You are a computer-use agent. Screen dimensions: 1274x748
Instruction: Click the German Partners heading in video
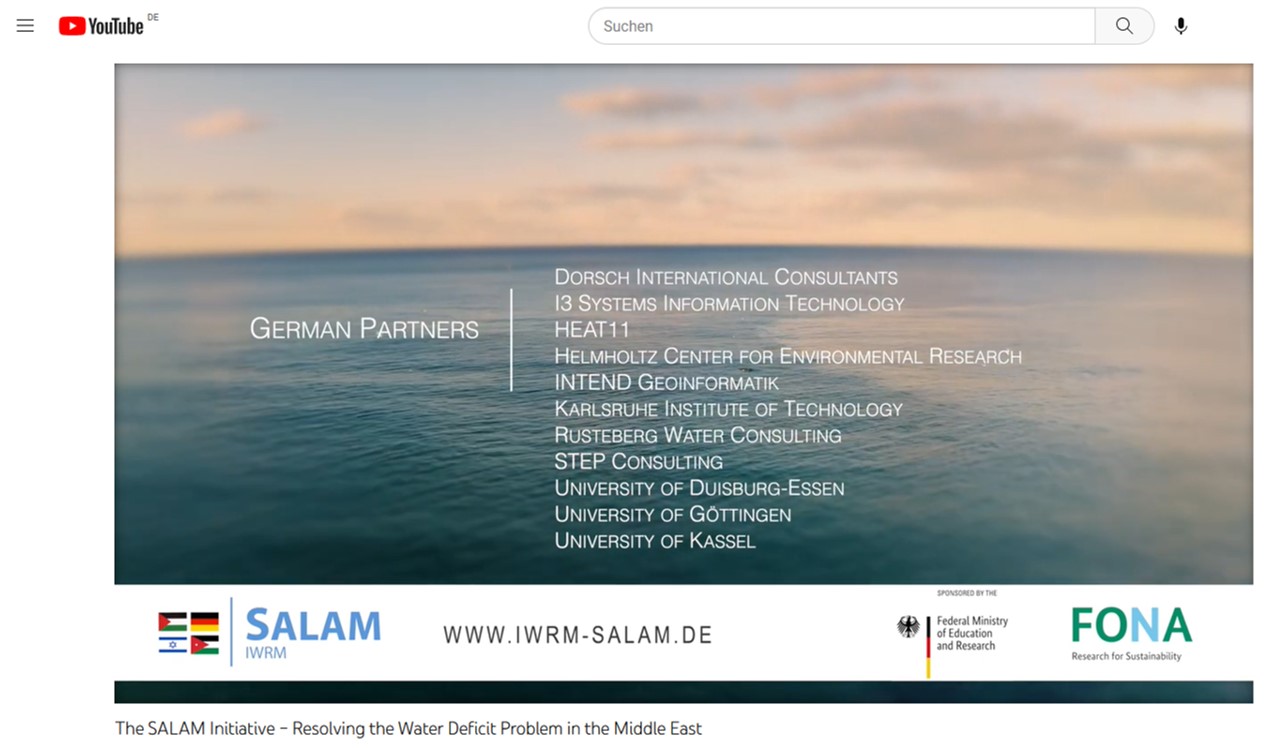click(x=364, y=329)
